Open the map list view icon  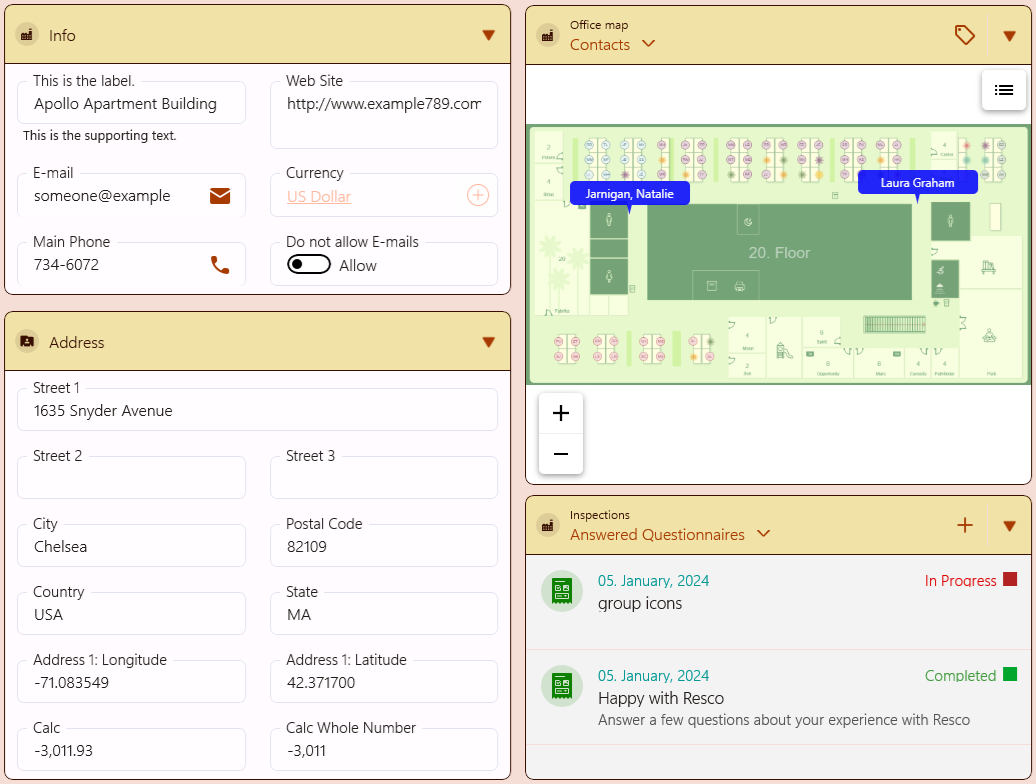click(1004, 90)
